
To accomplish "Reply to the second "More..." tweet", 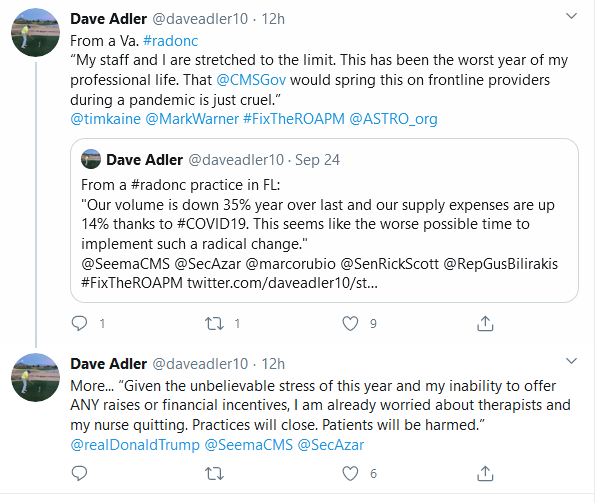I will 81,473.
